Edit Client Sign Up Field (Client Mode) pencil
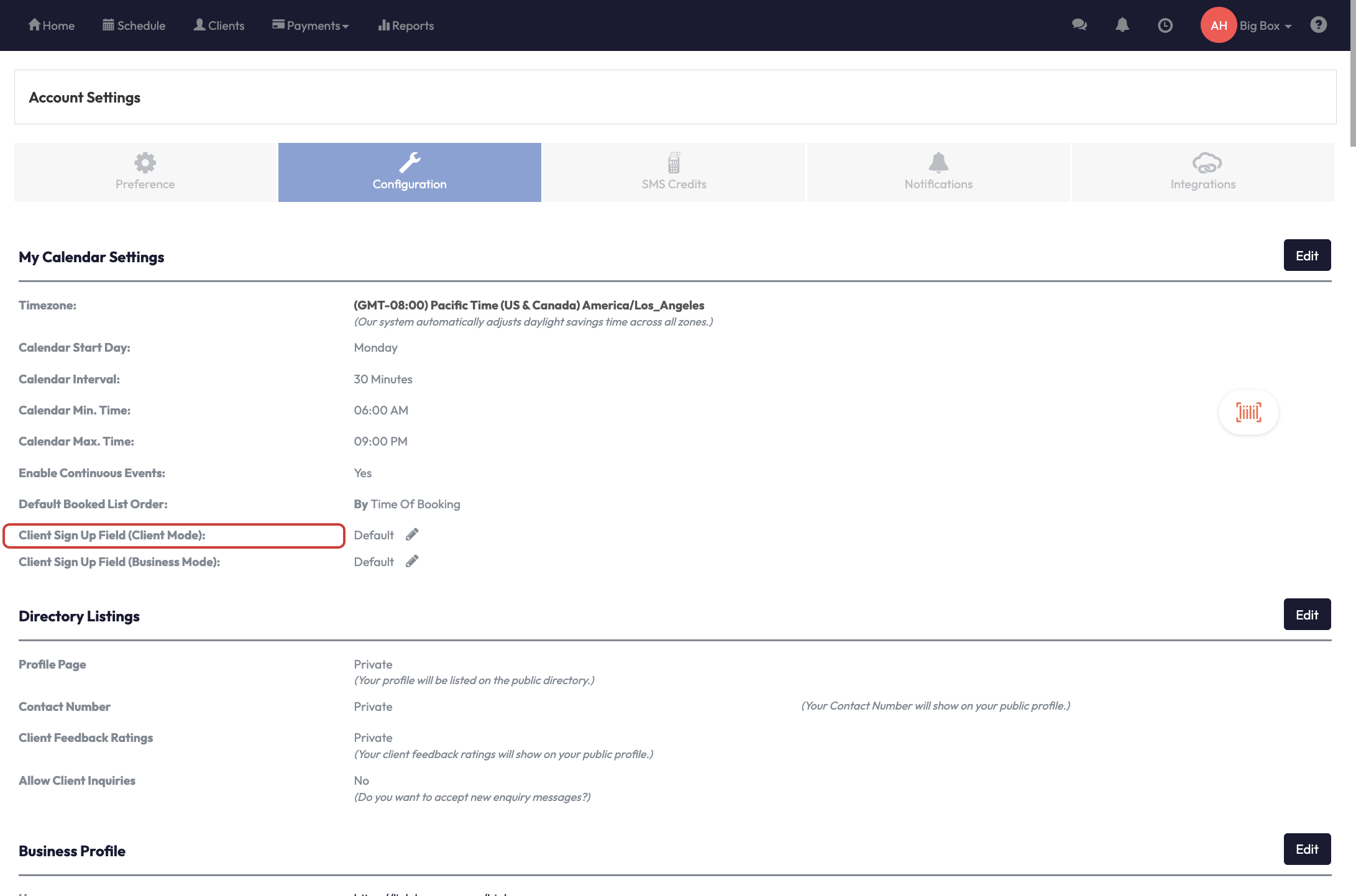 click(412, 534)
